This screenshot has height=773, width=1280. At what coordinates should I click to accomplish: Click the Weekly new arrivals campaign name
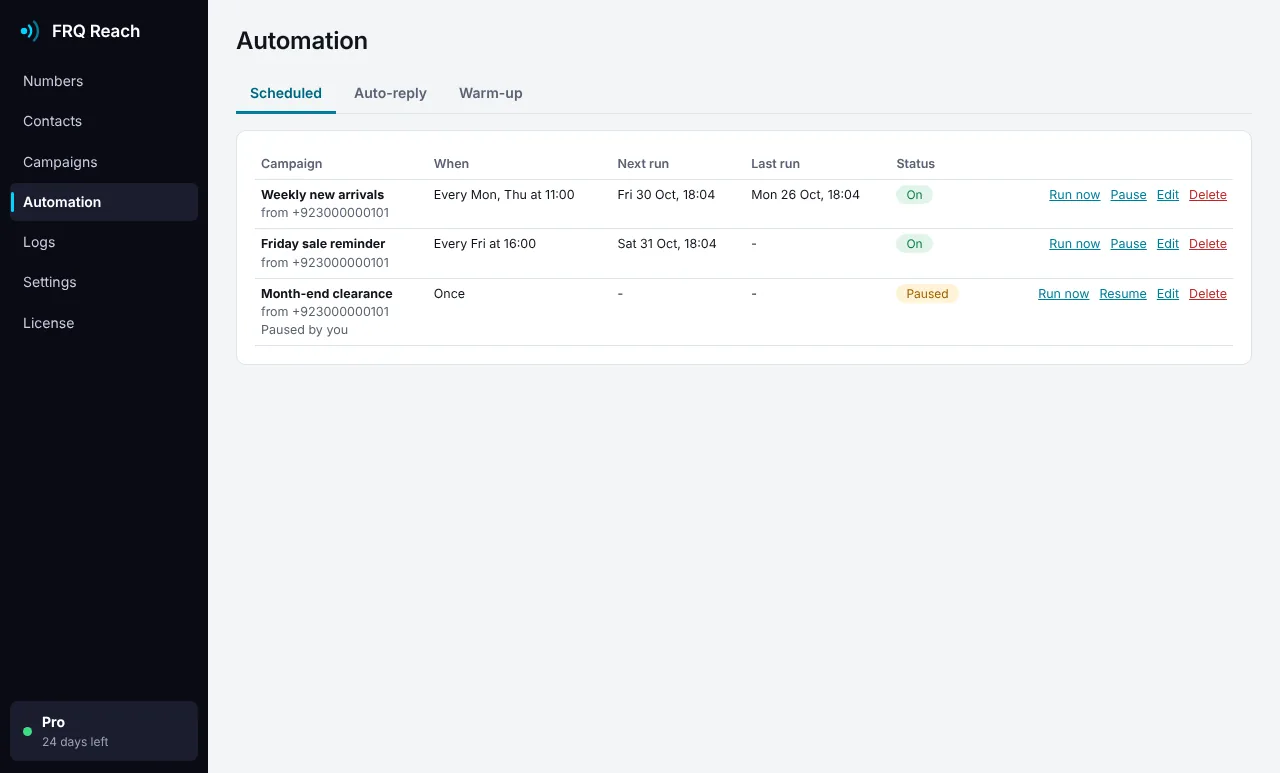pyautogui.click(x=322, y=195)
